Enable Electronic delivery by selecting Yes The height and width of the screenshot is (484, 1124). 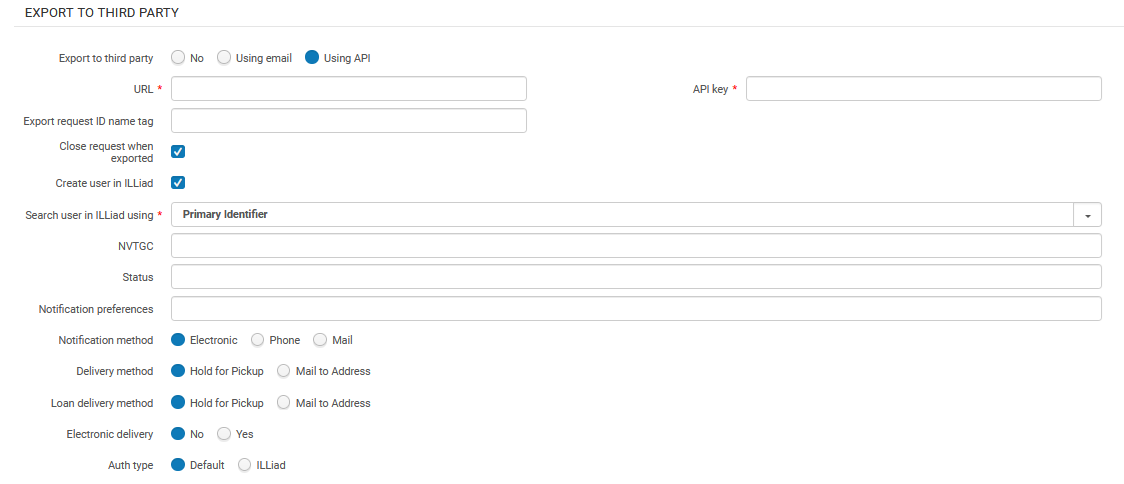224,434
